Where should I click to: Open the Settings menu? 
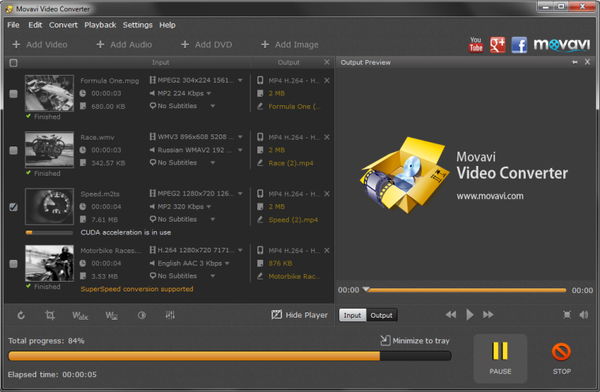click(x=137, y=25)
